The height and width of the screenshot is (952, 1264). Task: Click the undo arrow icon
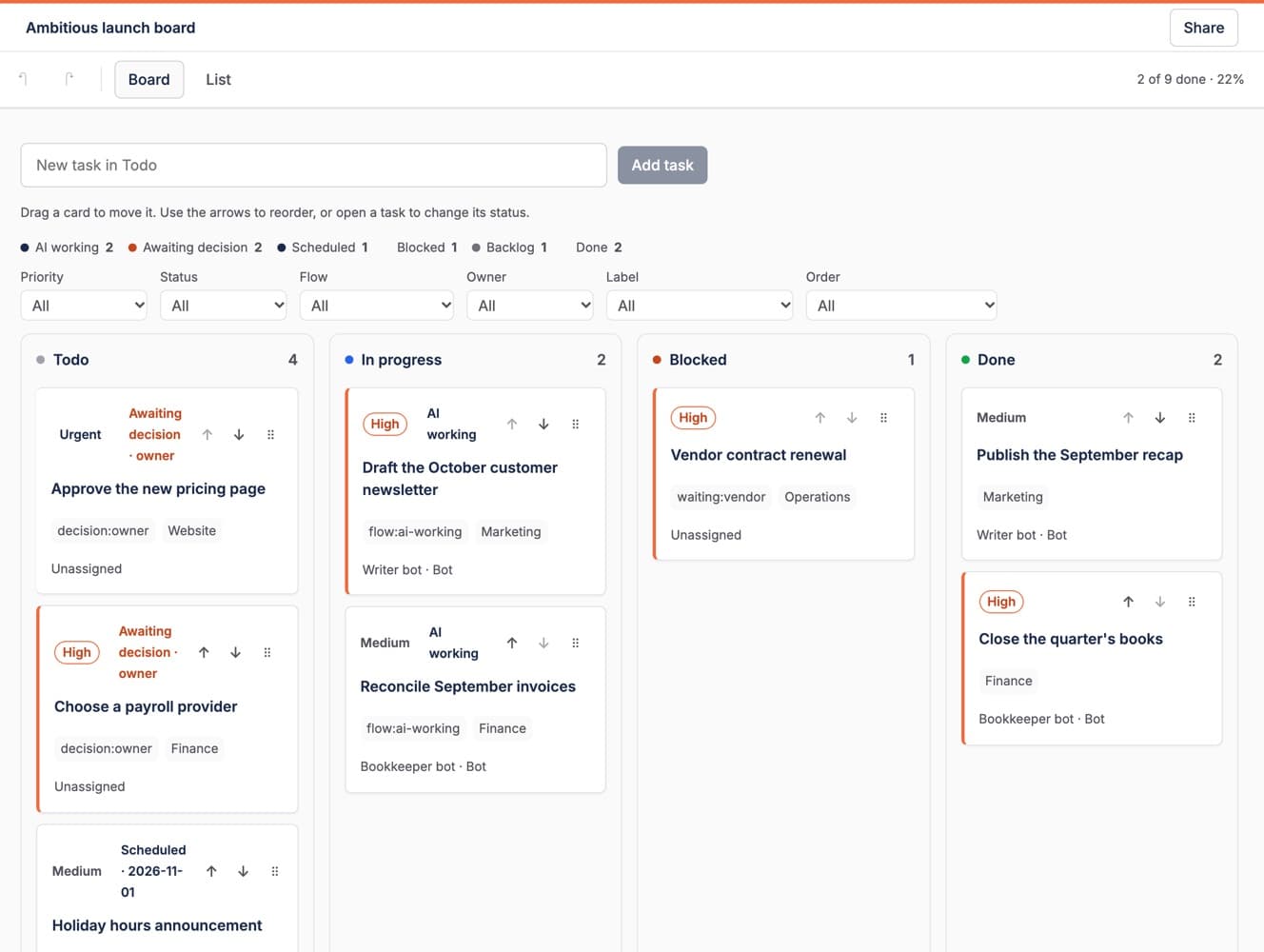coord(23,79)
